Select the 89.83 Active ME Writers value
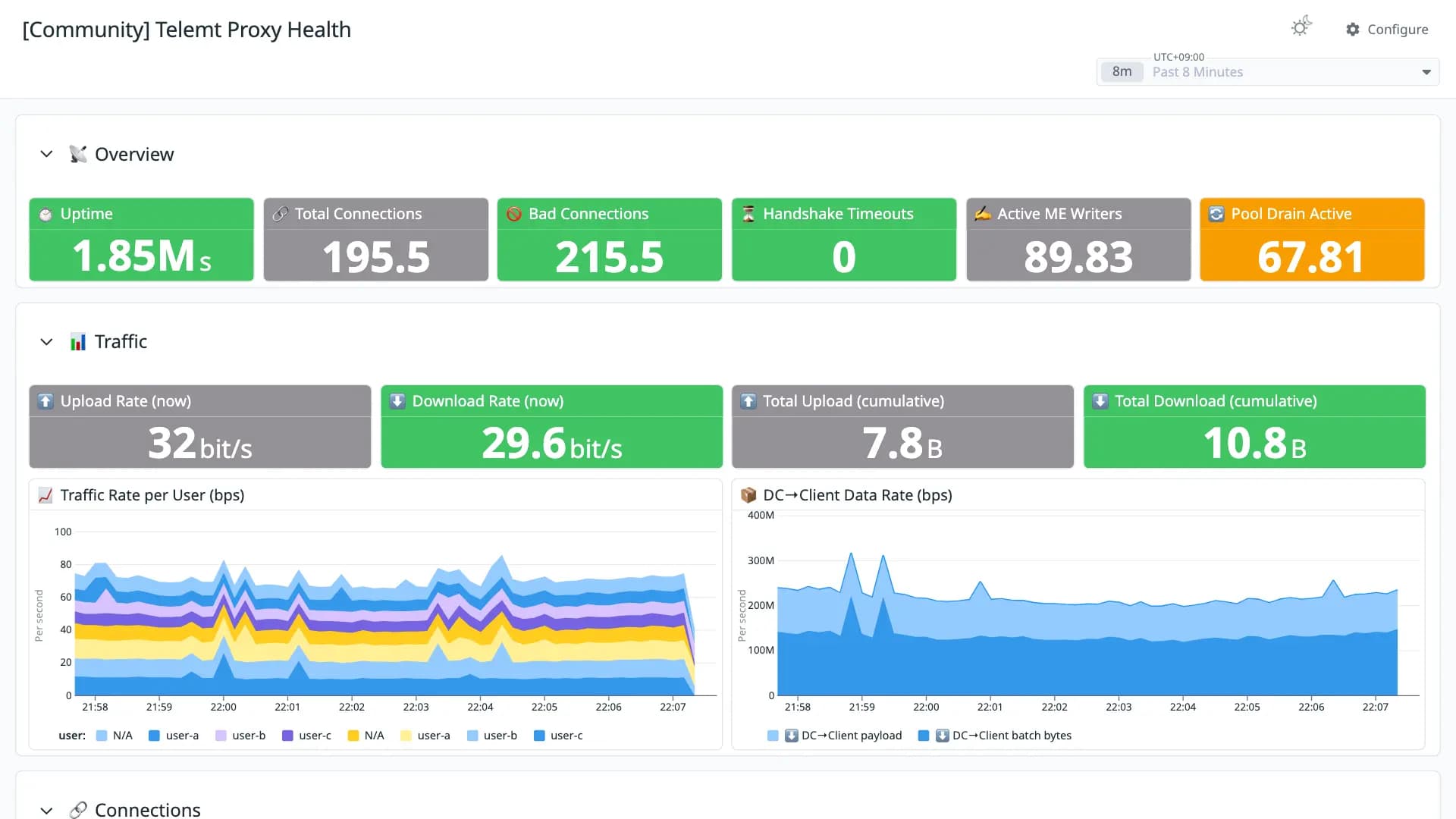This screenshot has height=819, width=1456. coord(1078,257)
